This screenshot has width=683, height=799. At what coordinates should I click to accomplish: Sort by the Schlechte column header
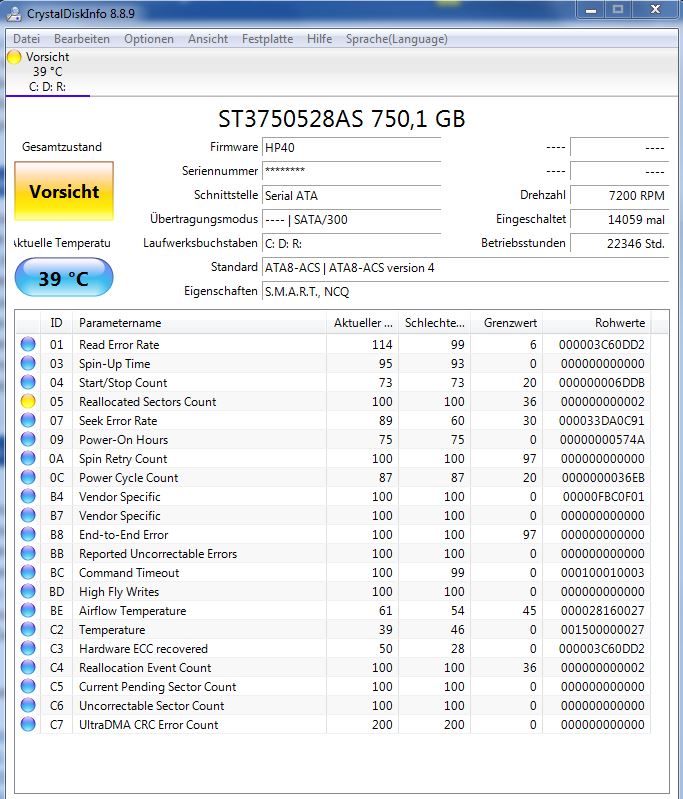click(x=434, y=323)
